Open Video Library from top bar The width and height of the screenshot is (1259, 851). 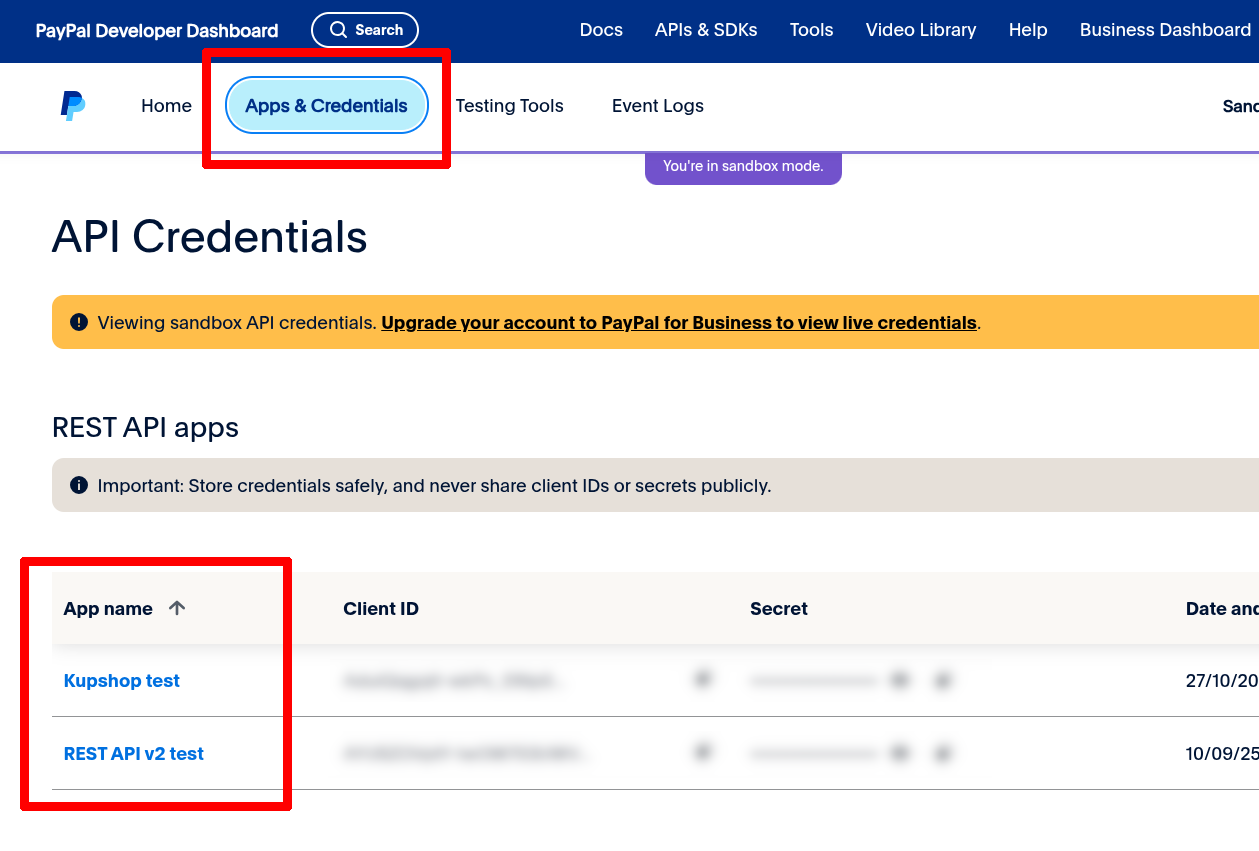click(x=921, y=30)
